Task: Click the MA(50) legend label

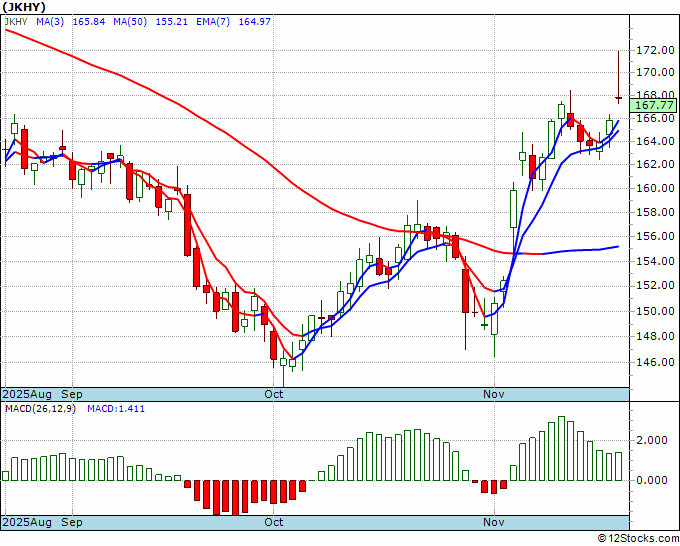Action: (x=130, y=21)
